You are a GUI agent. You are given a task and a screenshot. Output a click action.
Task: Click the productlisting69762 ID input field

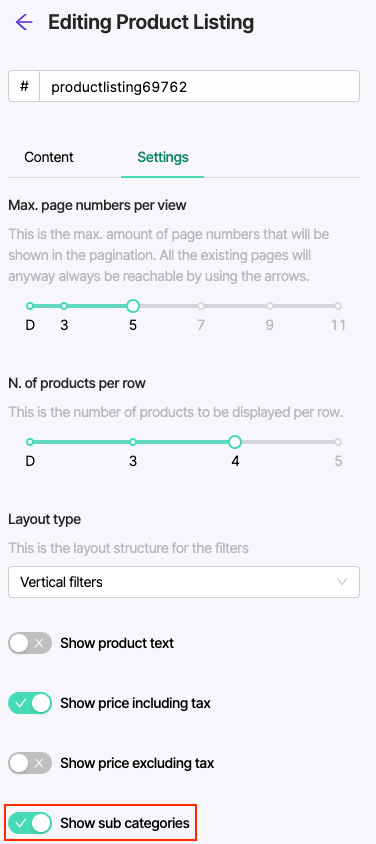tap(200, 86)
